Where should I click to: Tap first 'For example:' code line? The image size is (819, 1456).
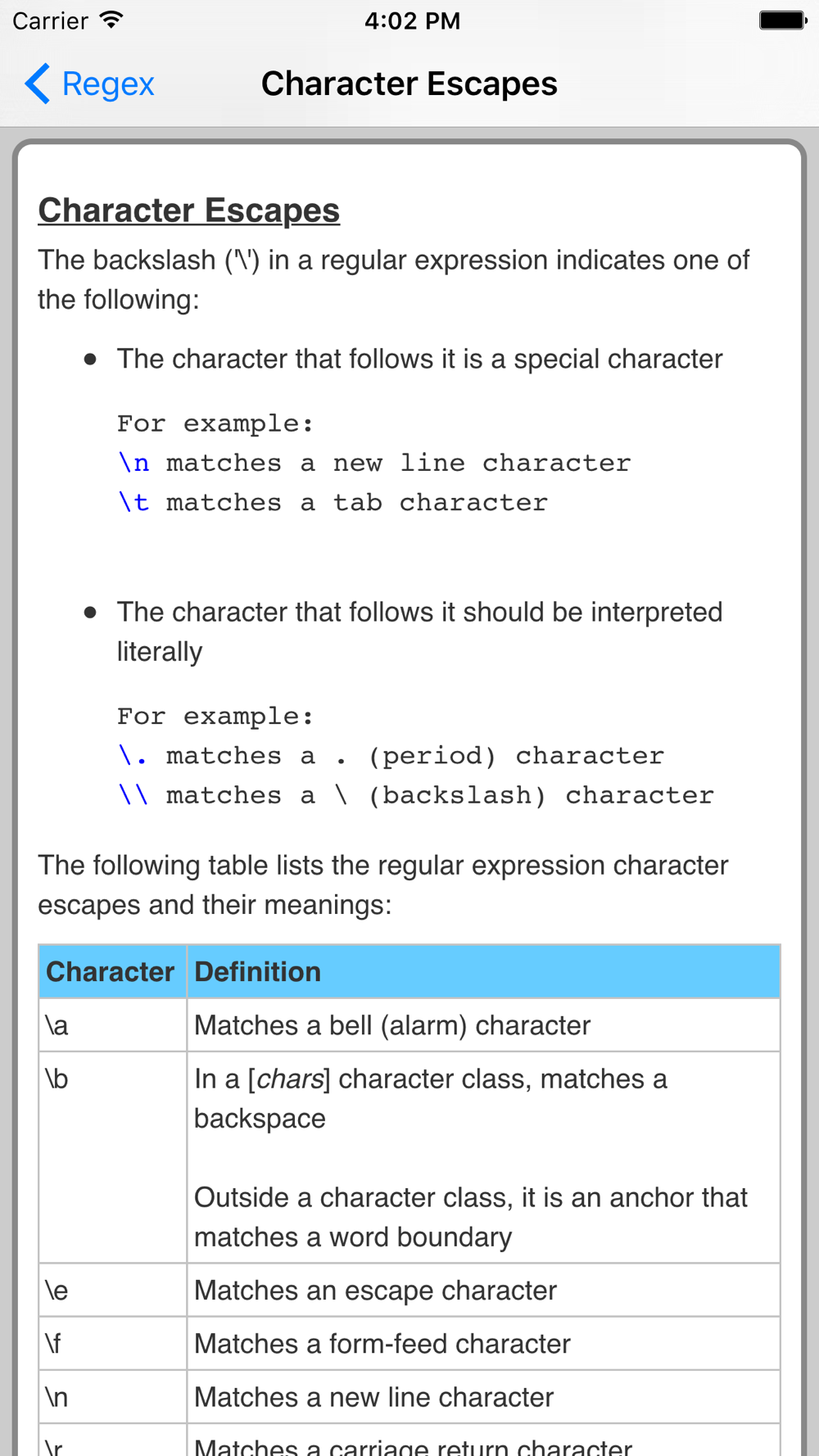tap(215, 423)
